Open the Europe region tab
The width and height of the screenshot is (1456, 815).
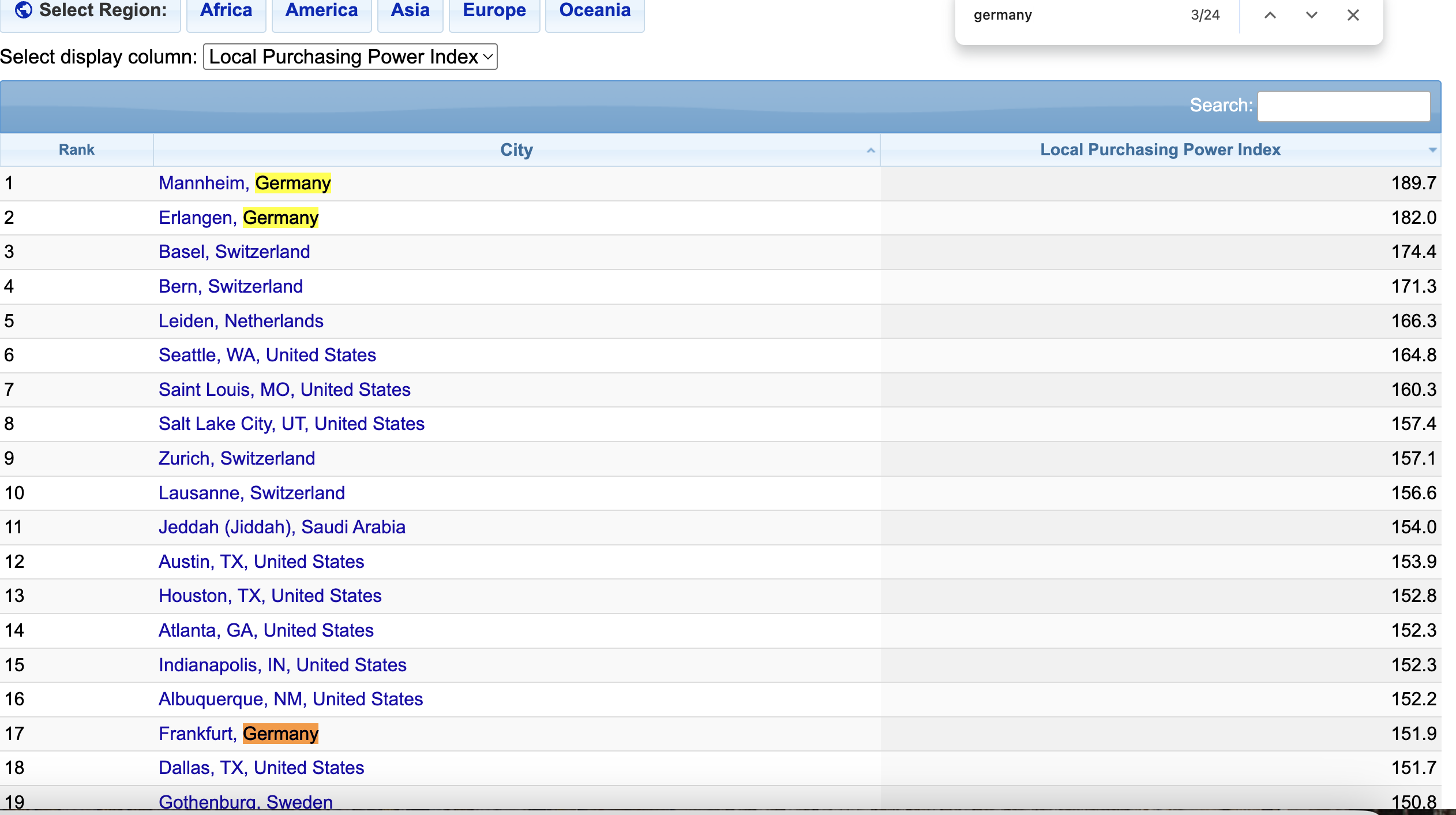tap(494, 11)
